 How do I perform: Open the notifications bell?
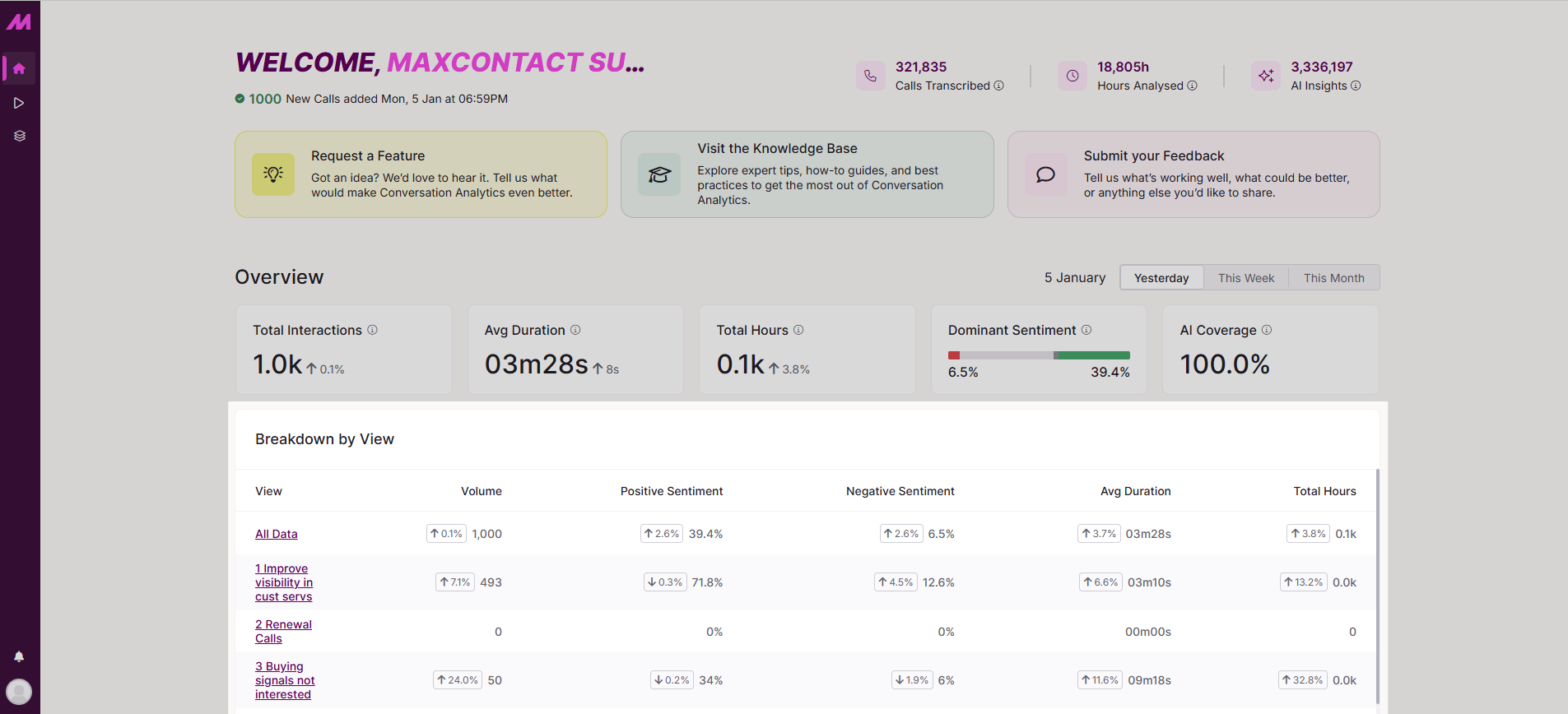coord(19,656)
